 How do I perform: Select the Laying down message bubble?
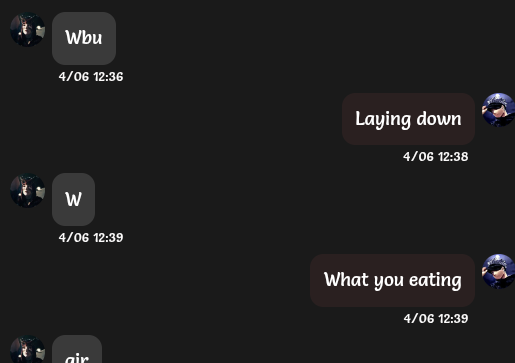point(408,119)
